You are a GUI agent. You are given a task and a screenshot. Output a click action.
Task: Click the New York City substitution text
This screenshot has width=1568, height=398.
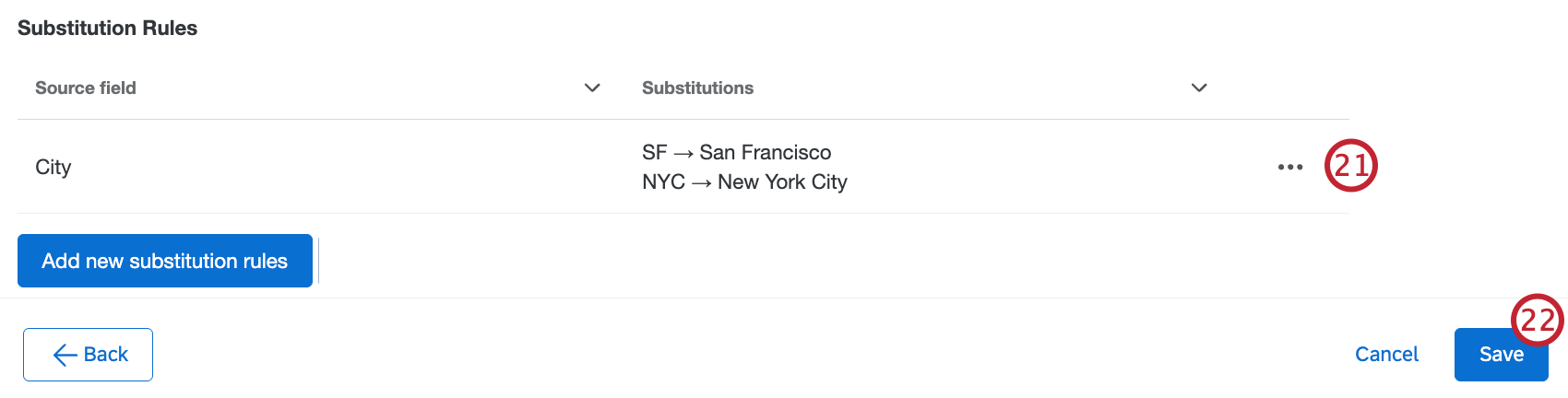pos(782,181)
